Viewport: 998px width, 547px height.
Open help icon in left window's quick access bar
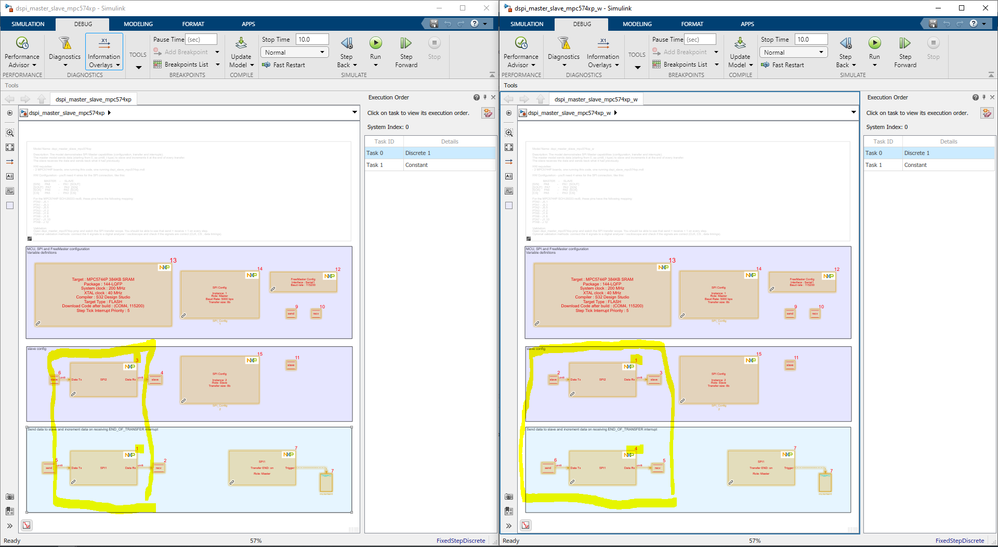[474, 24]
